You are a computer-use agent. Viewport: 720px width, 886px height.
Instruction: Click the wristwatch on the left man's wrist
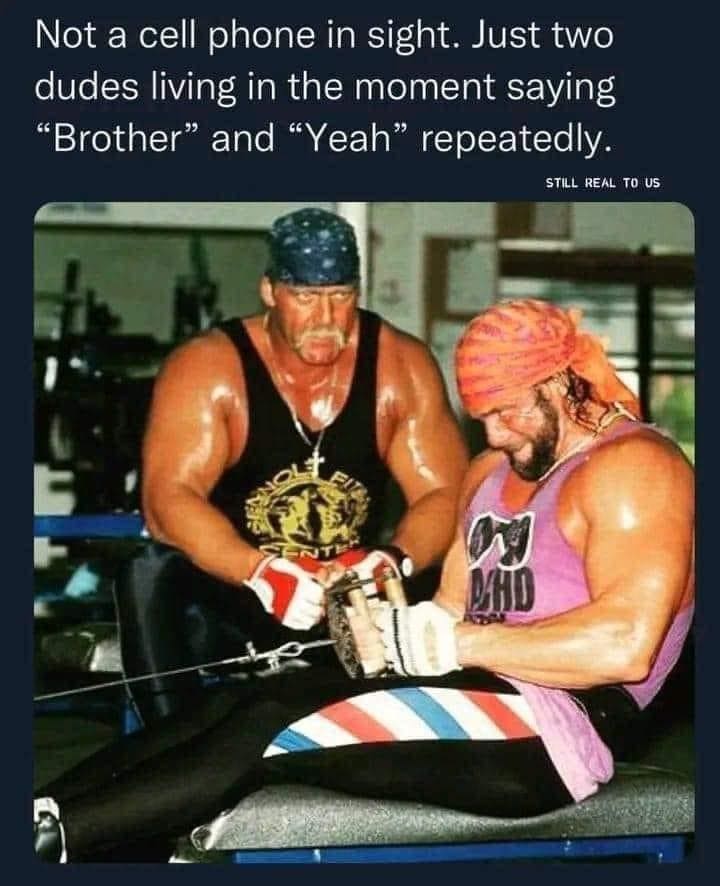click(402, 561)
